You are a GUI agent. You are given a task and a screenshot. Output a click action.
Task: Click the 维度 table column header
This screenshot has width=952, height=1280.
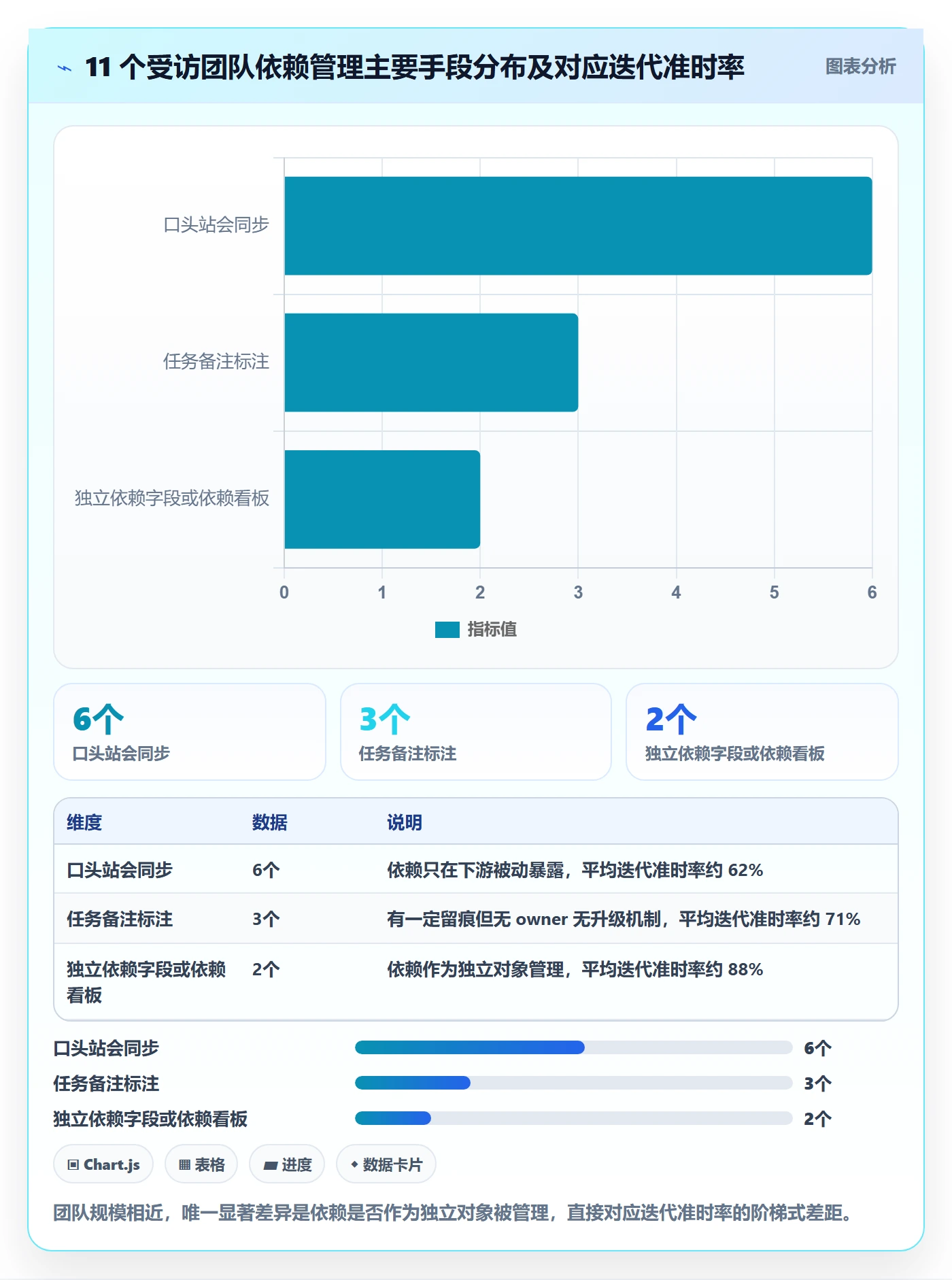pos(84,822)
